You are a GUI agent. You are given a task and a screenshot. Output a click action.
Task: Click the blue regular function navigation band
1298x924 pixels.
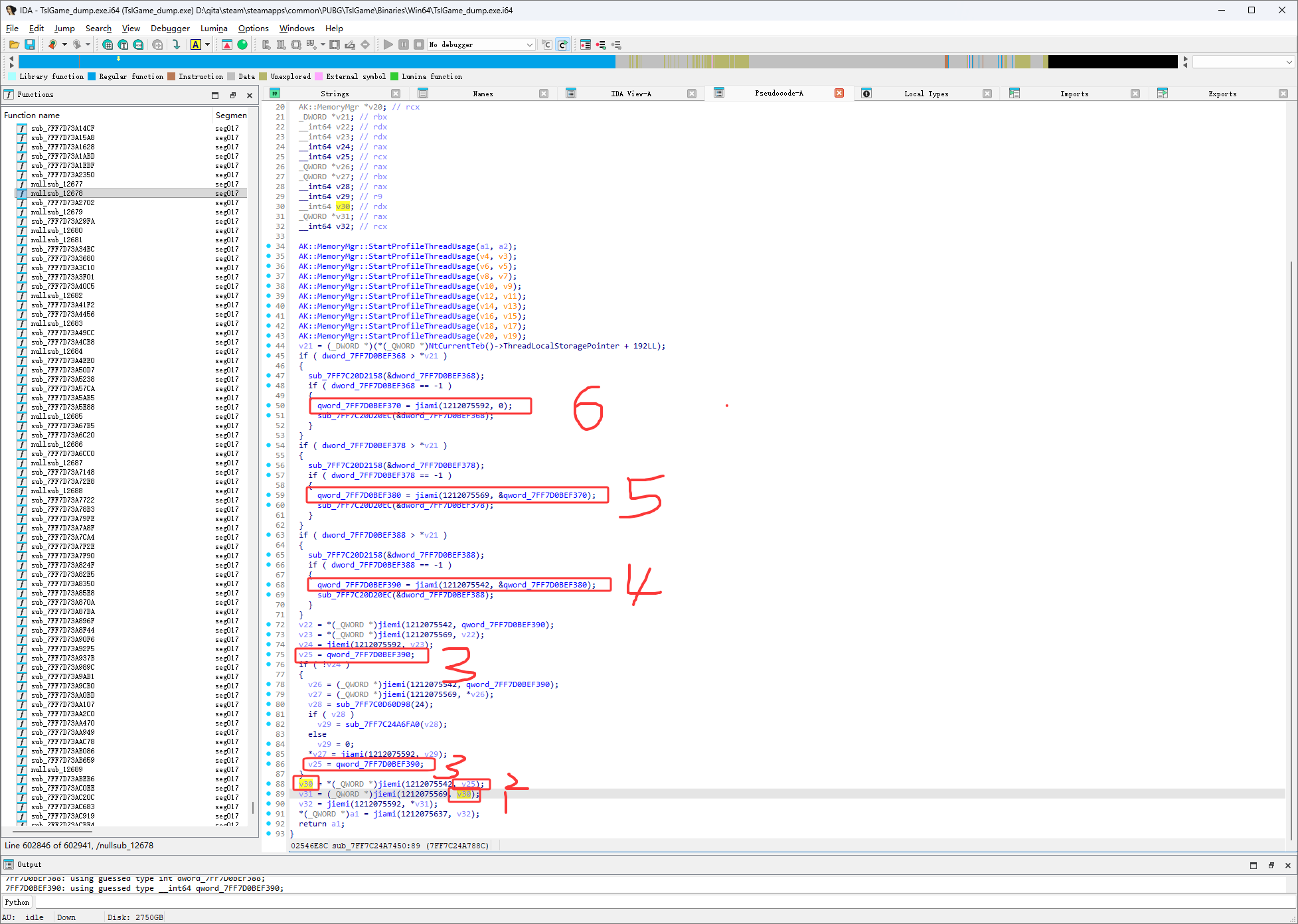click(x=332, y=62)
